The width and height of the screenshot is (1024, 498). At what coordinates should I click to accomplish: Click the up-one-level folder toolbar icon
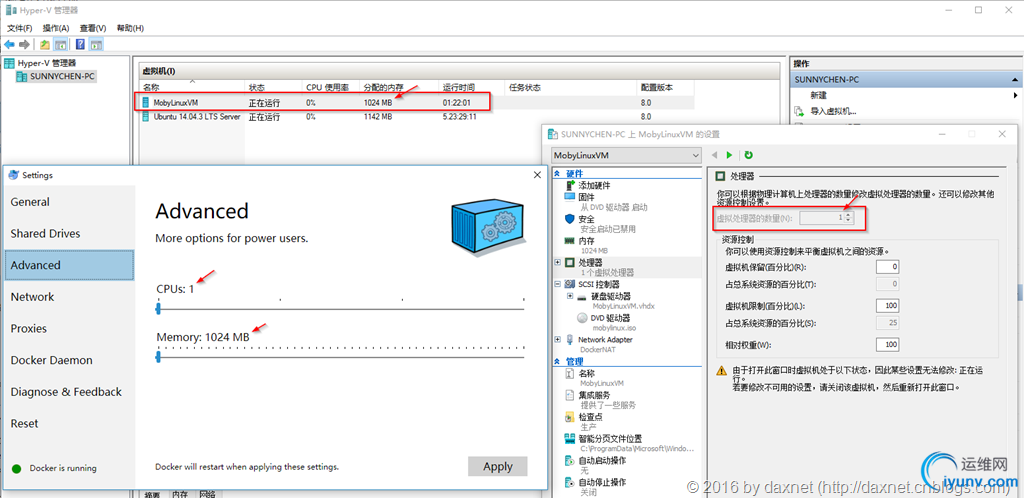pyautogui.click(x=44, y=44)
